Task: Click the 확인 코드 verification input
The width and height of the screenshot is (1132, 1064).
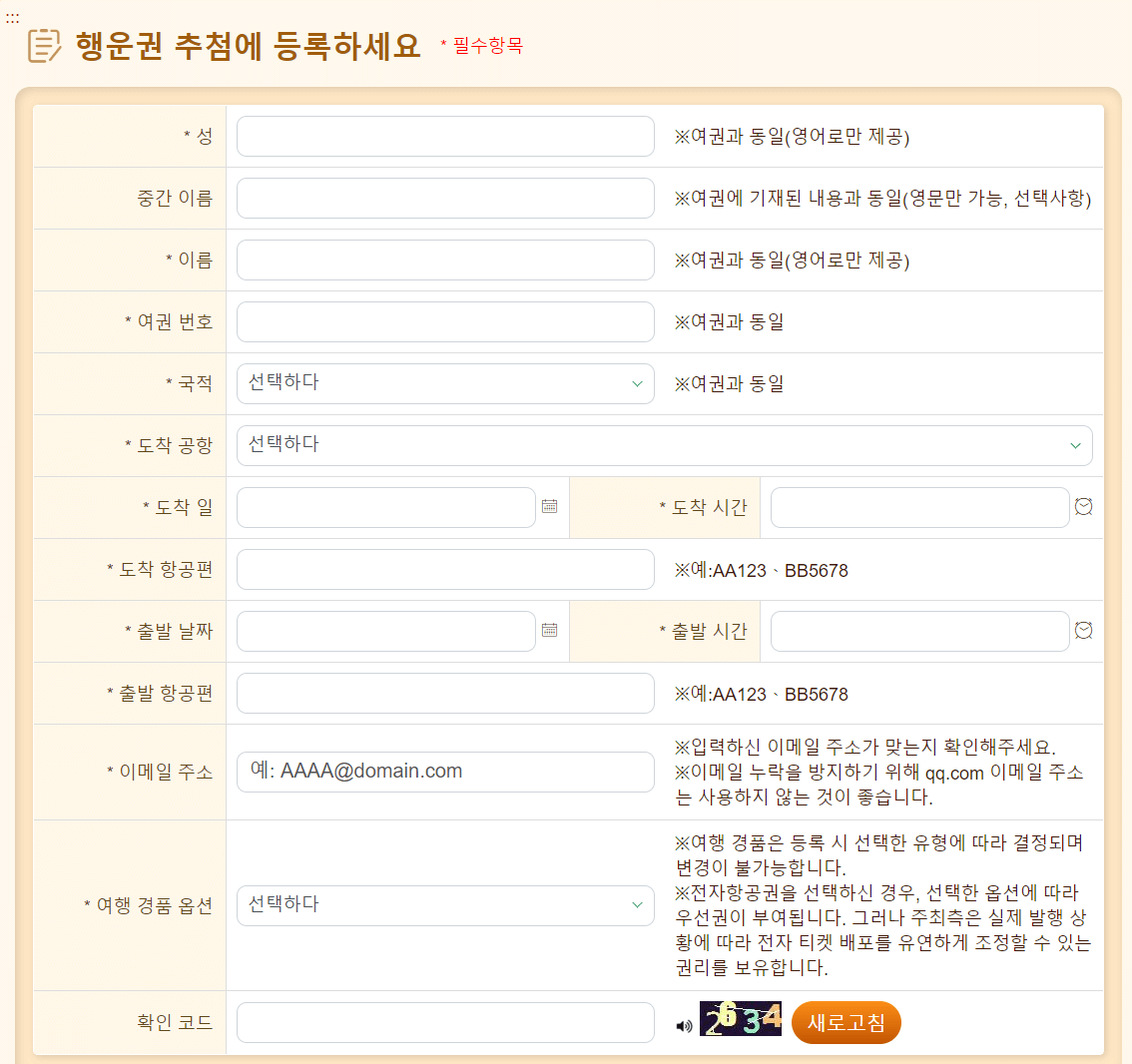Action: (x=444, y=1022)
